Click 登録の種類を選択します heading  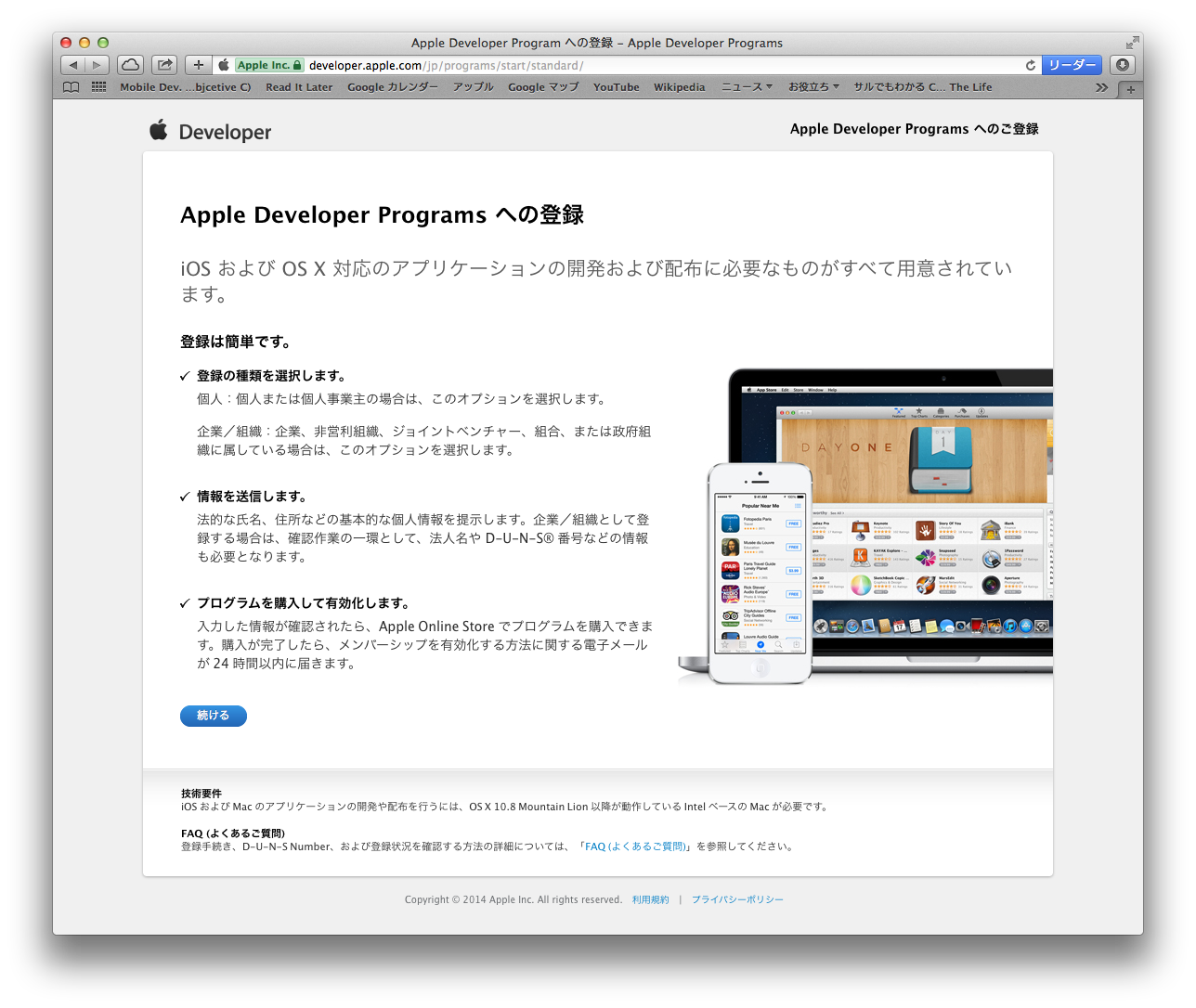click(270, 376)
